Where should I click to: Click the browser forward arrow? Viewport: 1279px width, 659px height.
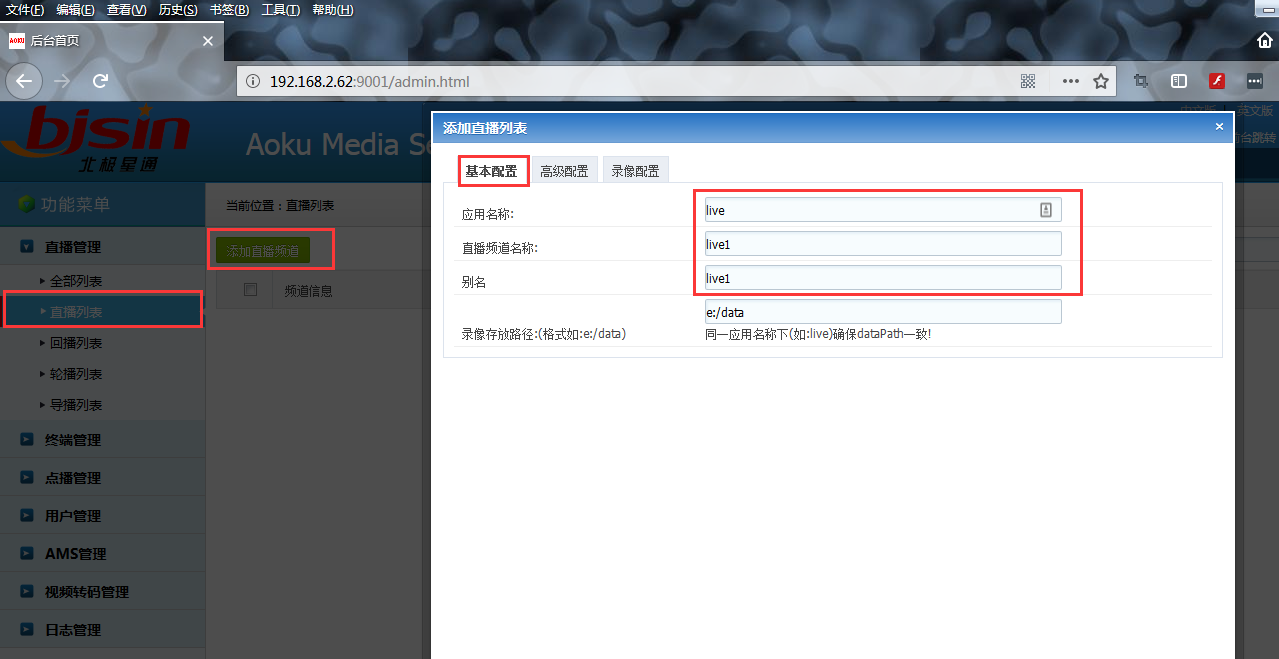(62, 81)
